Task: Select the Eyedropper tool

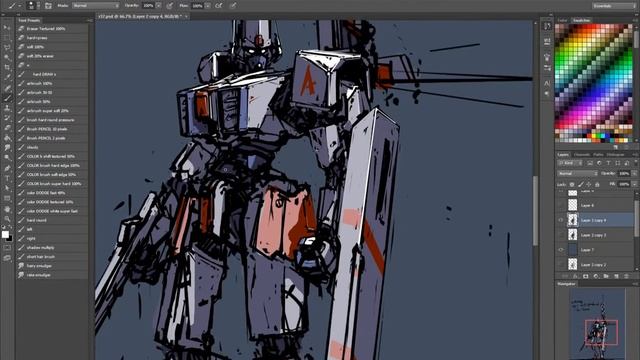Action: click(7, 77)
